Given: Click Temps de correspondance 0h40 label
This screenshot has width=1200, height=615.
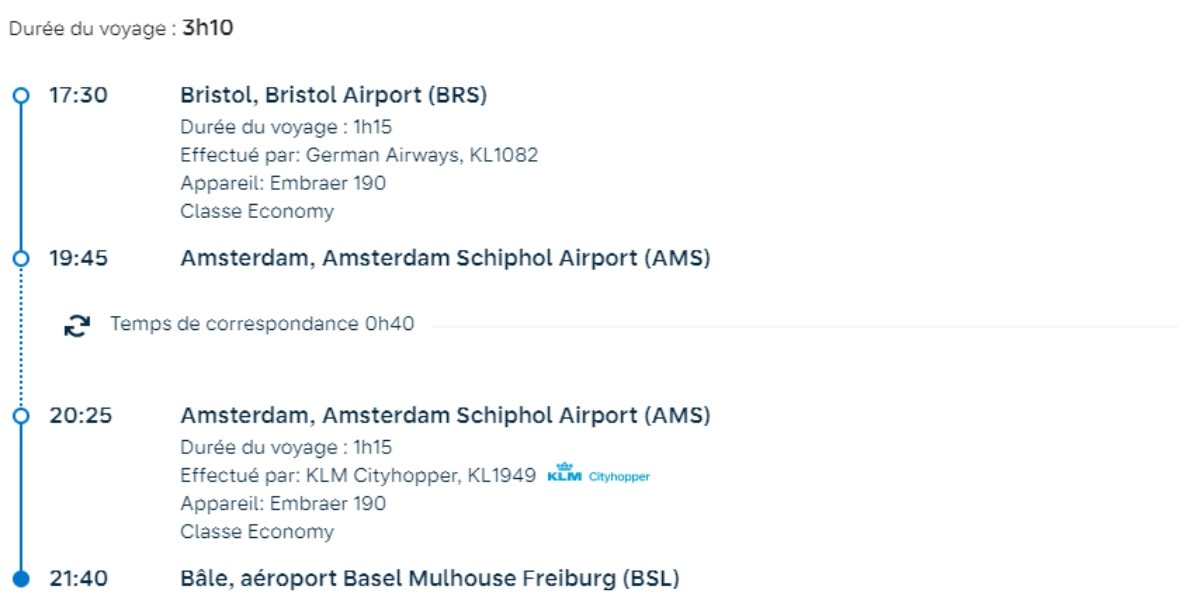Looking at the screenshot, I should 262,324.
